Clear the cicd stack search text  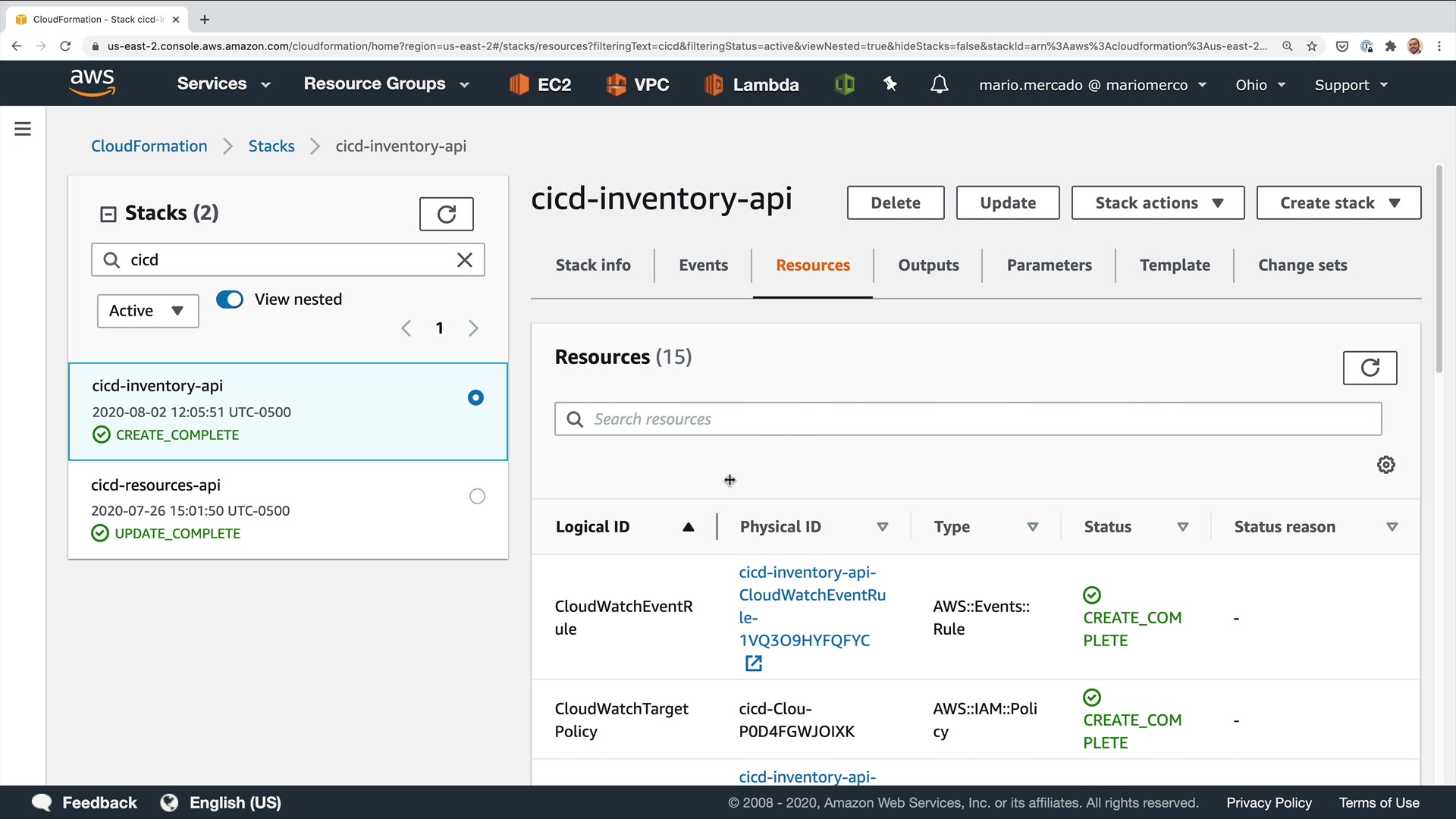tap(465, 260)
